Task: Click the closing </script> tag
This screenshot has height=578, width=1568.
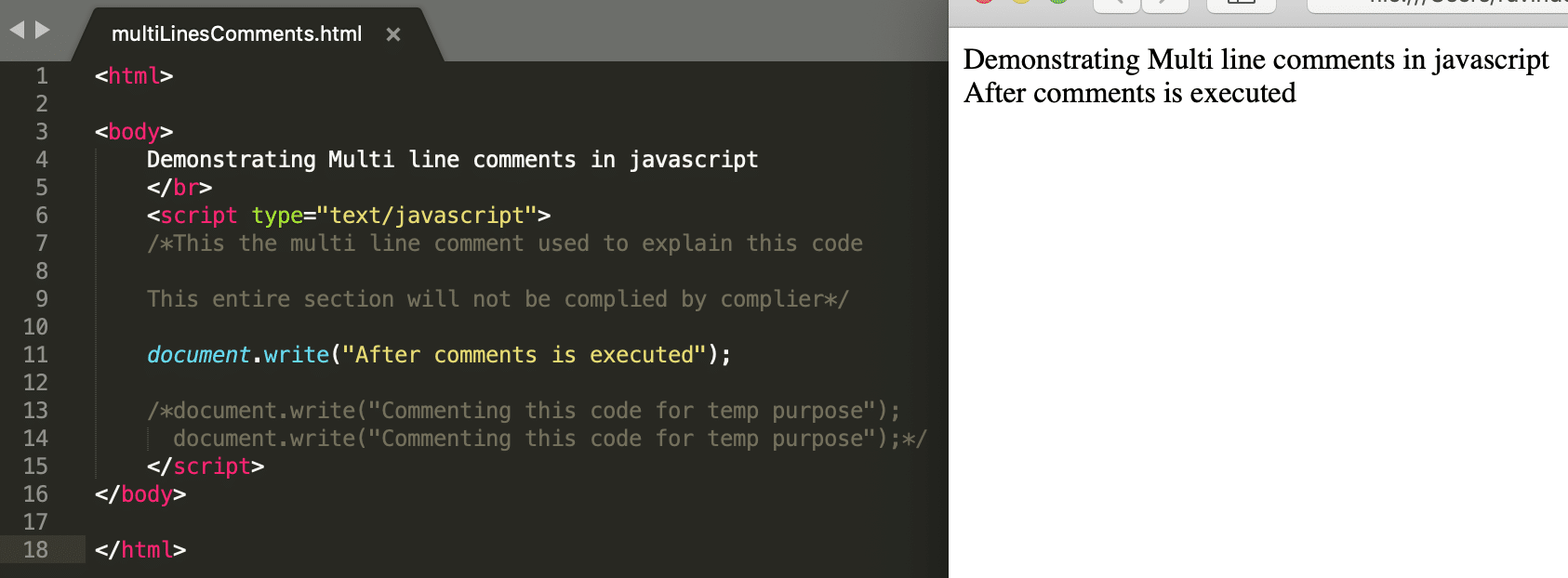Action: [x=206, y=466]
